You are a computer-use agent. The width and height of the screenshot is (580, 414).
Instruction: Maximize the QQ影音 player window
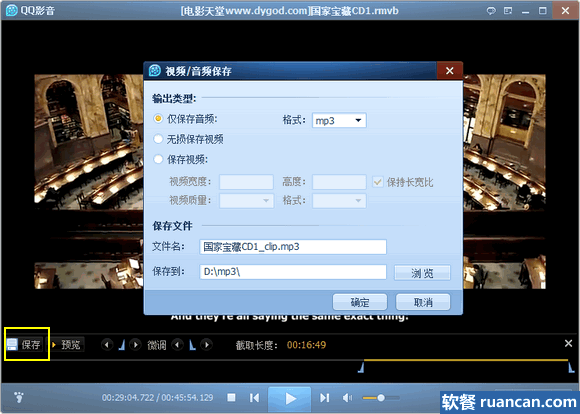click(x=542, y=11)
